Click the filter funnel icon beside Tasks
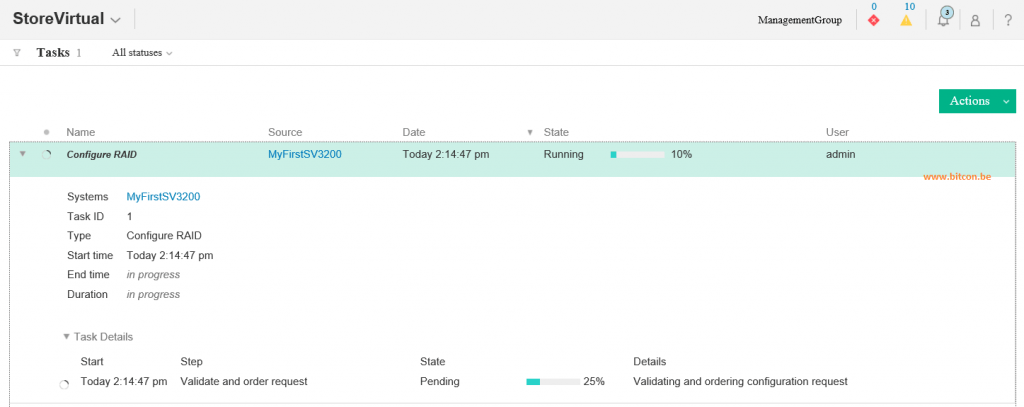Image resolution: width=1024 pixels, height=407 pixels. pyautogui.click(x=17, y=53)
